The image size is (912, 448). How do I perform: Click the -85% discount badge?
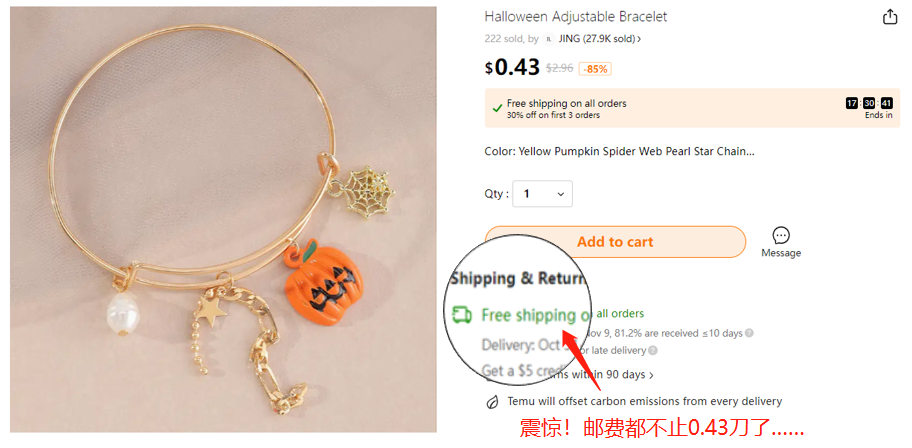(594, 69)
